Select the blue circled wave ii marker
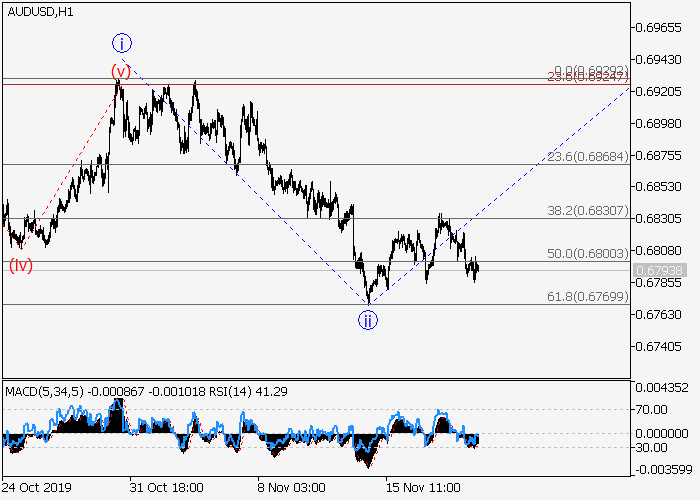Viewport: 700px width, 500px height. pyautogui.click(x=368, y=320)
